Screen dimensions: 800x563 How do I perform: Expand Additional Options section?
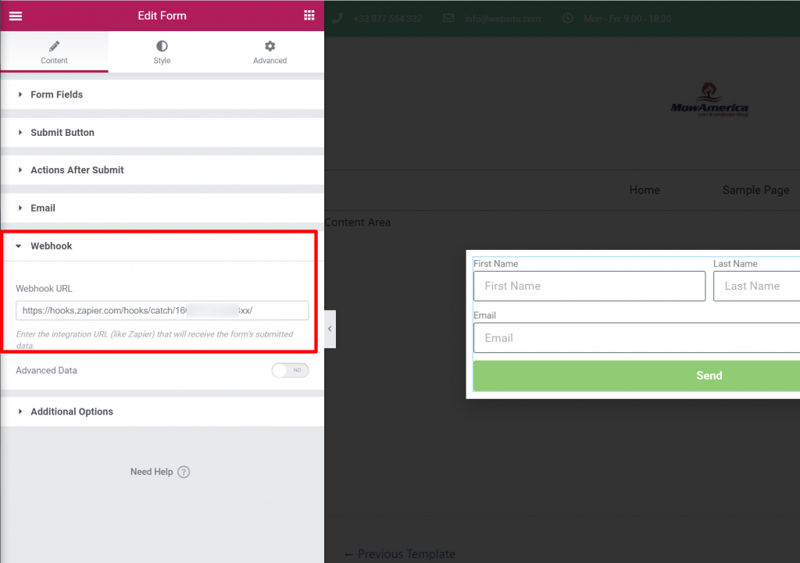(x=162, y=411)
